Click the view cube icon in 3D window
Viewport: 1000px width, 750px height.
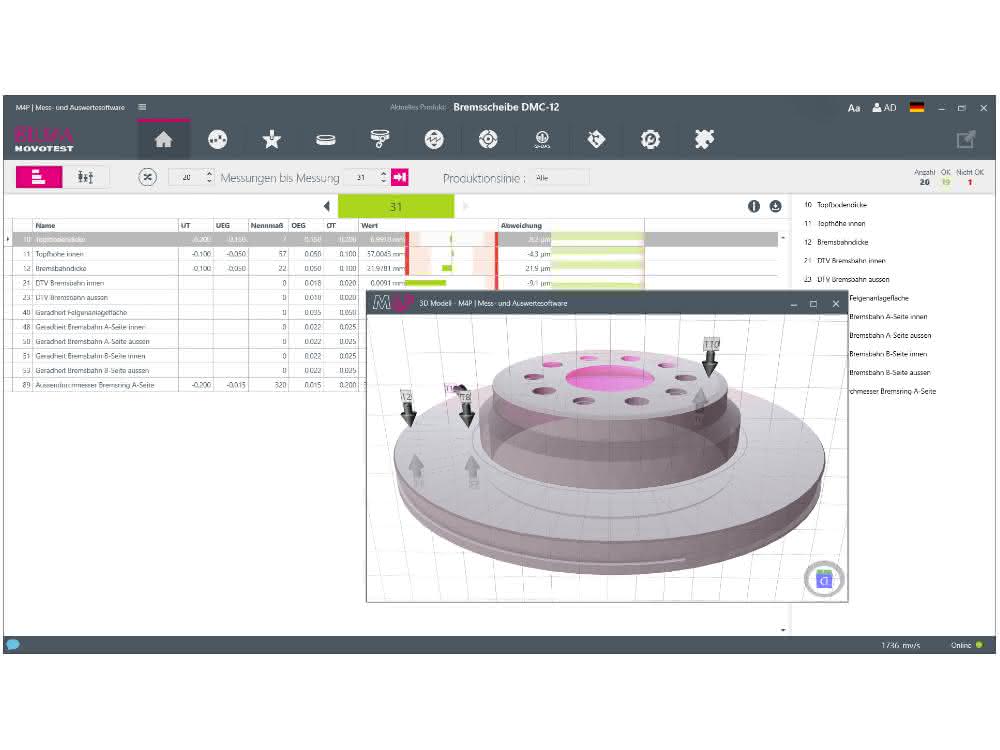click(x=824, y=580)
